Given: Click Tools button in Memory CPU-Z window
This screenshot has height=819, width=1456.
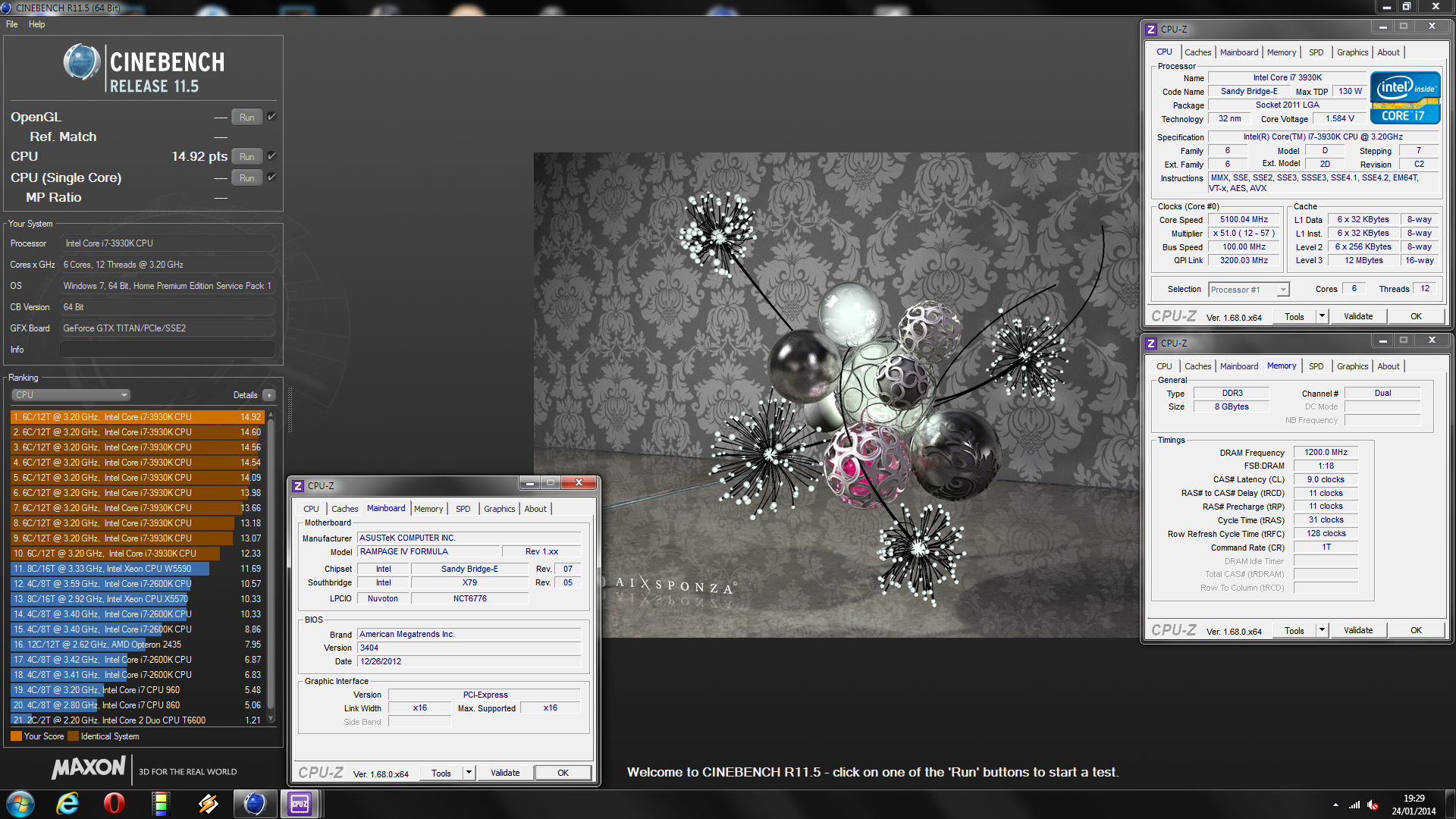Looking at the screenshot, I should [x=1294, y=630].
